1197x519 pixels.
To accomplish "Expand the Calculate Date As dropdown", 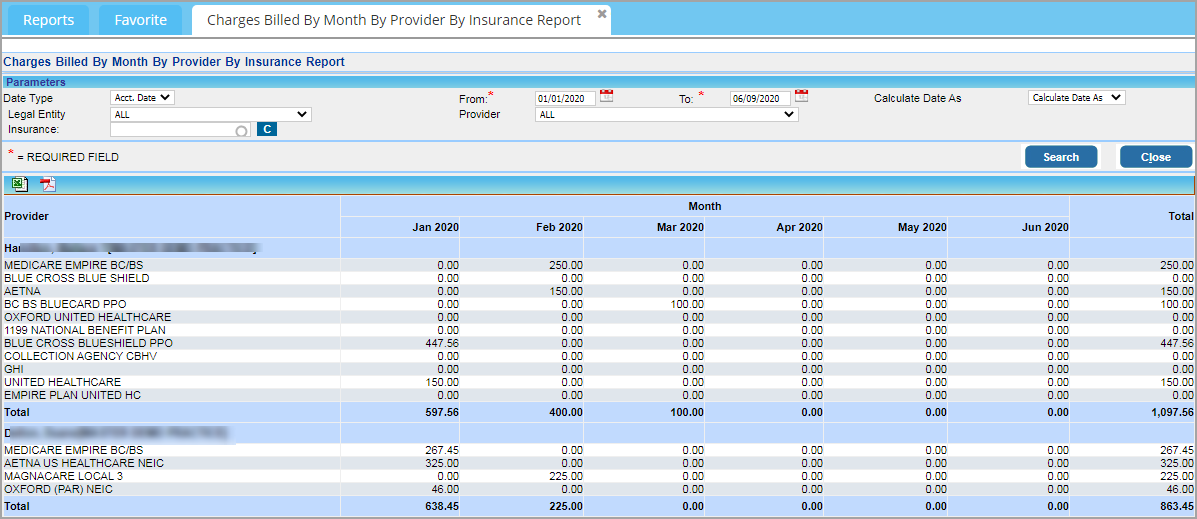I will [x=1077, y=98].
